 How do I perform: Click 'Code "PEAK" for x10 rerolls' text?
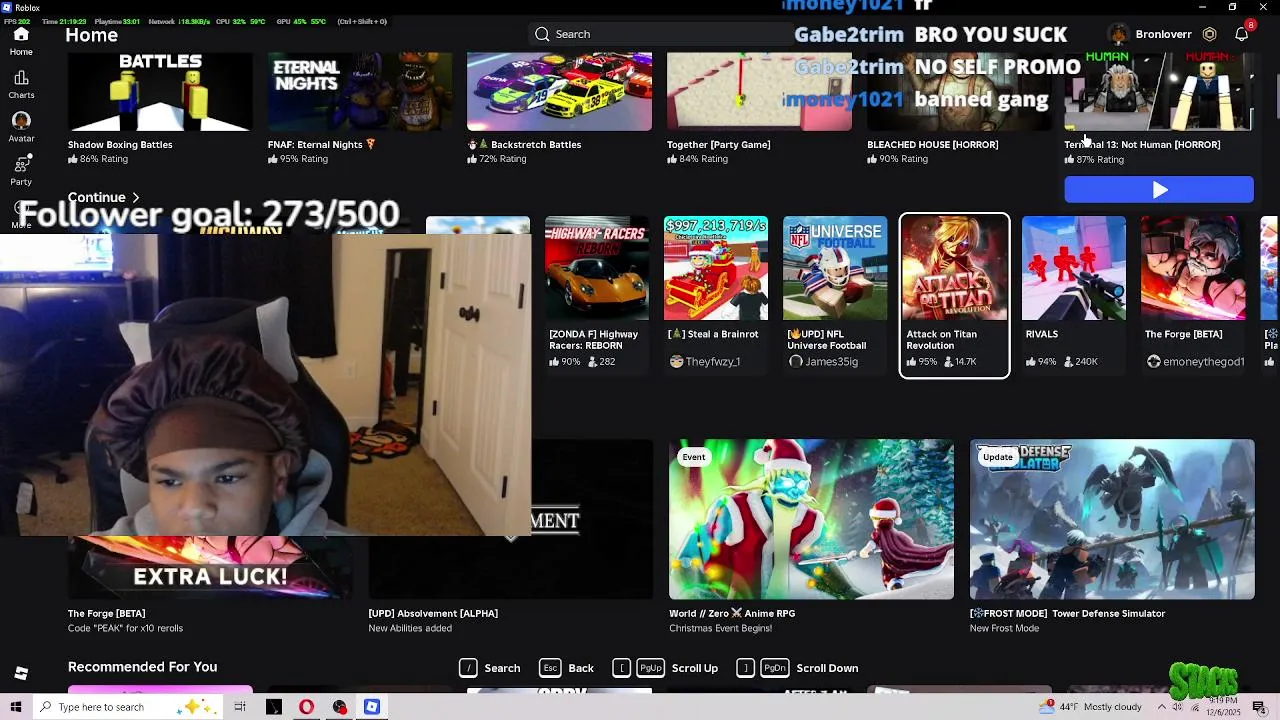(x=125, y=629)
